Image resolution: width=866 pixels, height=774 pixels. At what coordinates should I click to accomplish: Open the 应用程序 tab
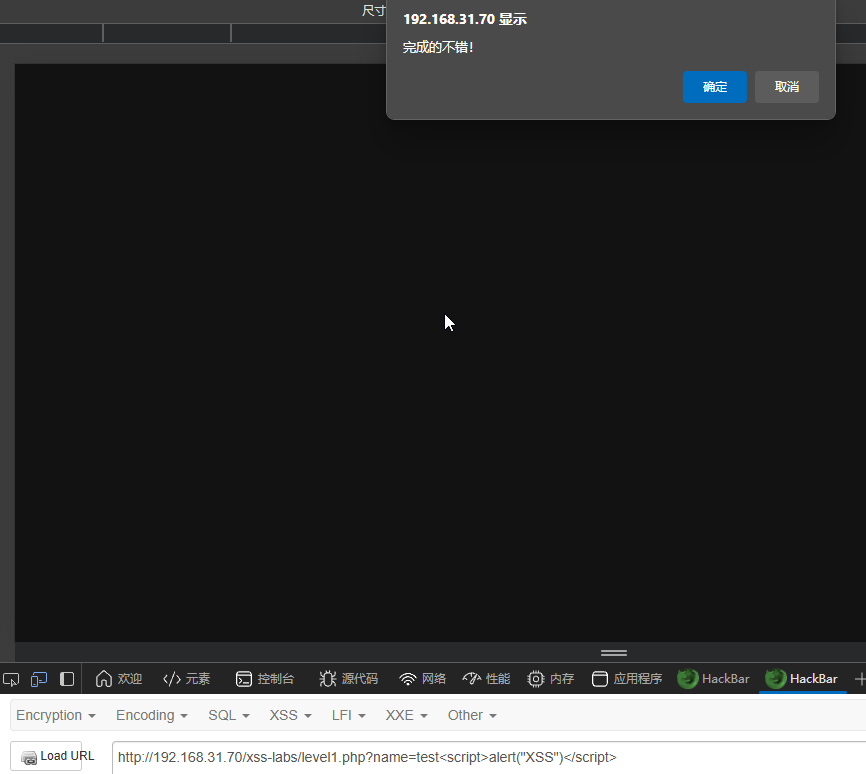(x=626, y=679)
